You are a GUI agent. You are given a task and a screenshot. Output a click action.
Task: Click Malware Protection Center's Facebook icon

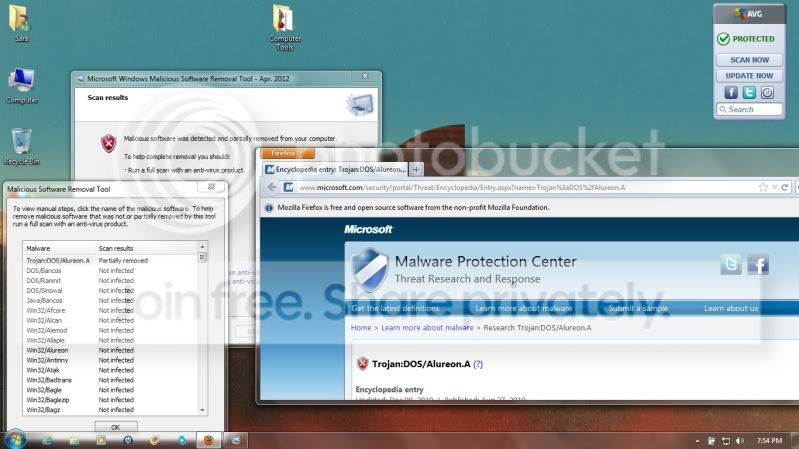tap(757, 265)
